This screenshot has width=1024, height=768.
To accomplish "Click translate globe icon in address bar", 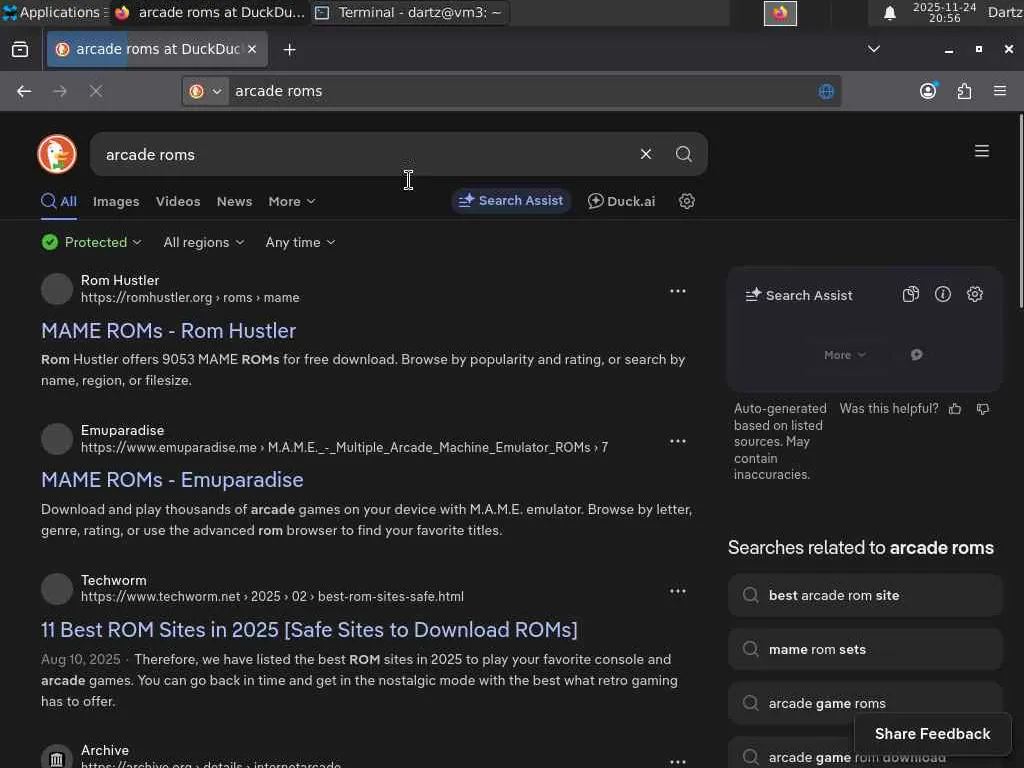I will click(x=826, y=91).
